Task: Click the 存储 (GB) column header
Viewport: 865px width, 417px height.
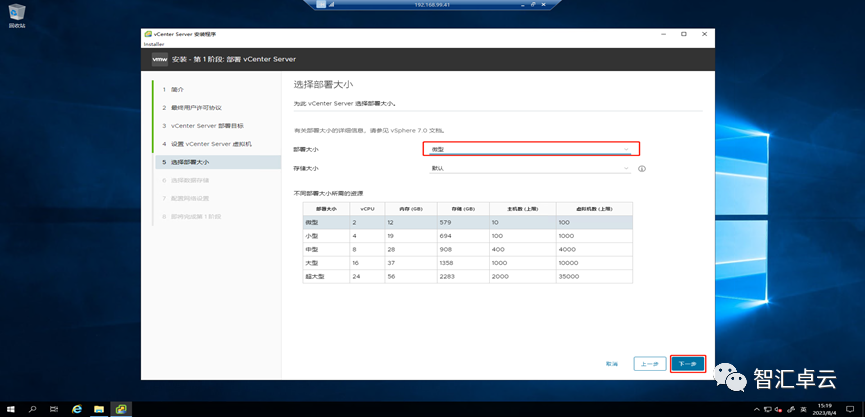Action: click(x=463, y=209)
